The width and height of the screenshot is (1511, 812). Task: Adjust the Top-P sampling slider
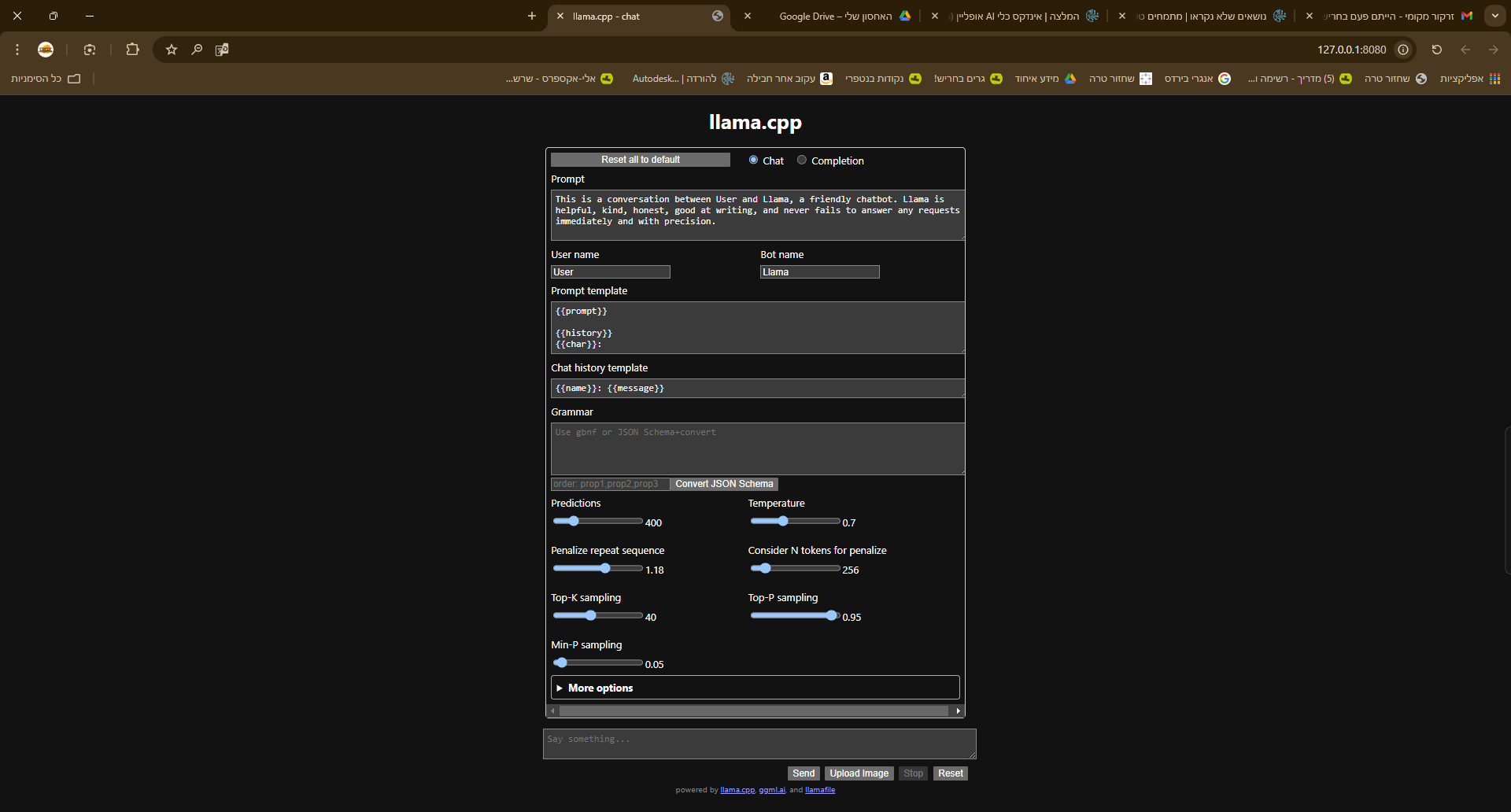[x=795, y=615]
